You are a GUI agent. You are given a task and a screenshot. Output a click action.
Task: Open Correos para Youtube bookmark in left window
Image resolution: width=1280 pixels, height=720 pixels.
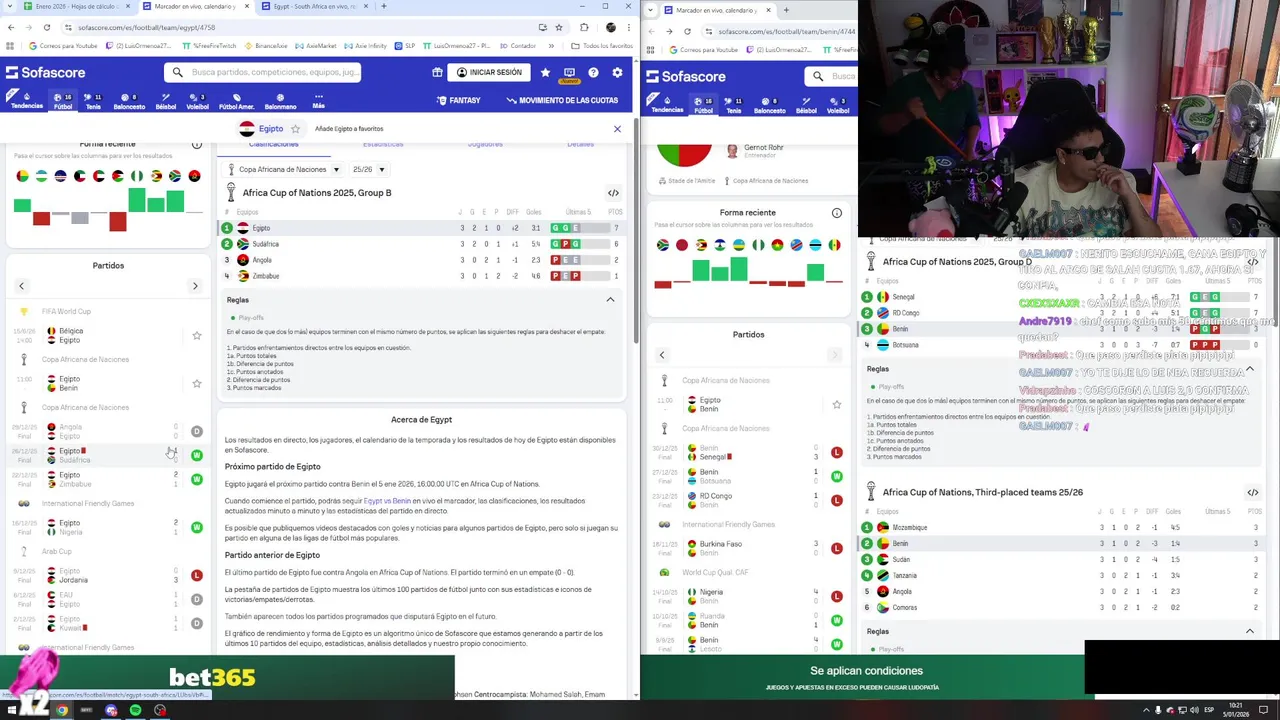pos(63,46)
